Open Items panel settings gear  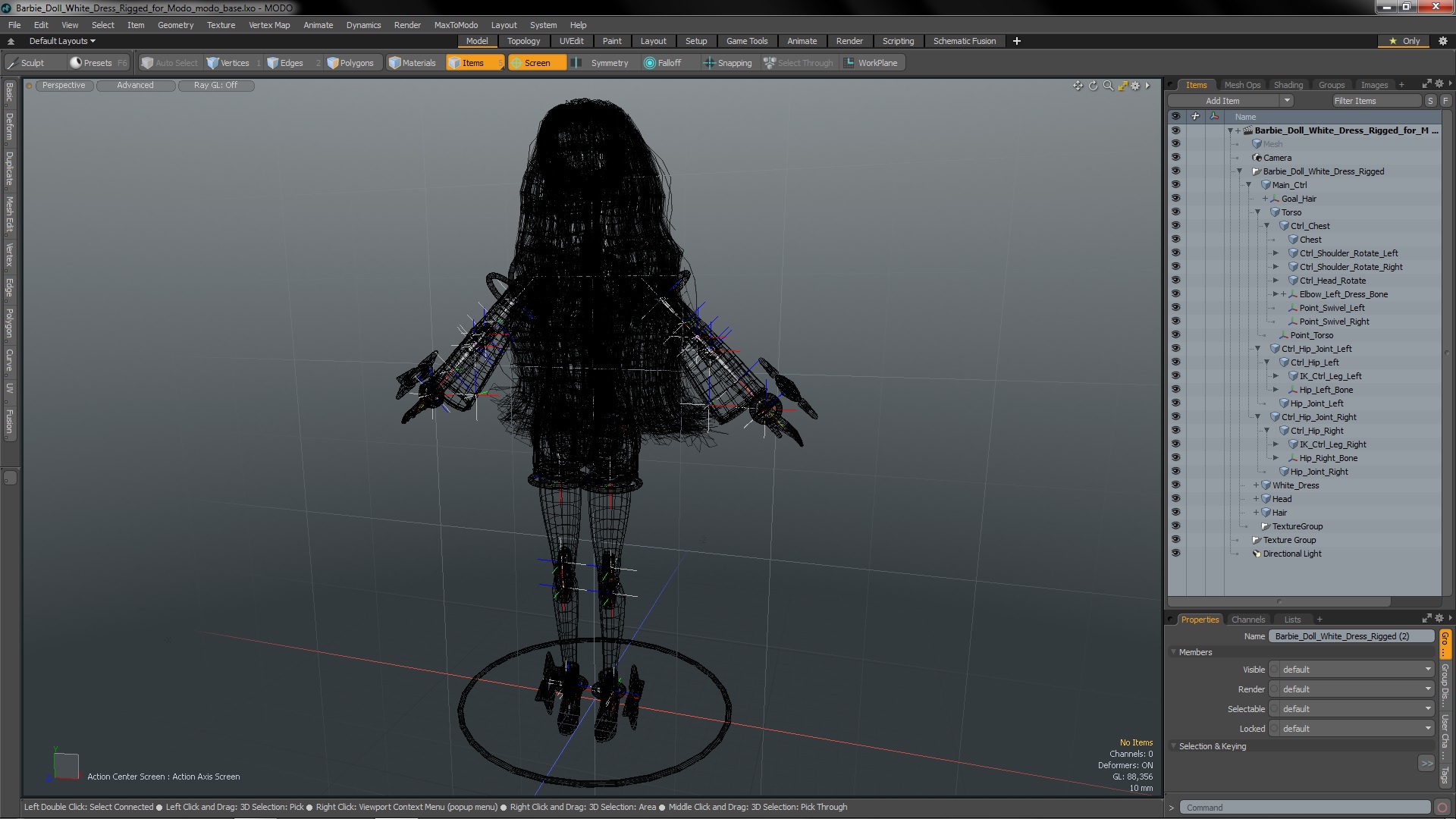[1439, 84]
